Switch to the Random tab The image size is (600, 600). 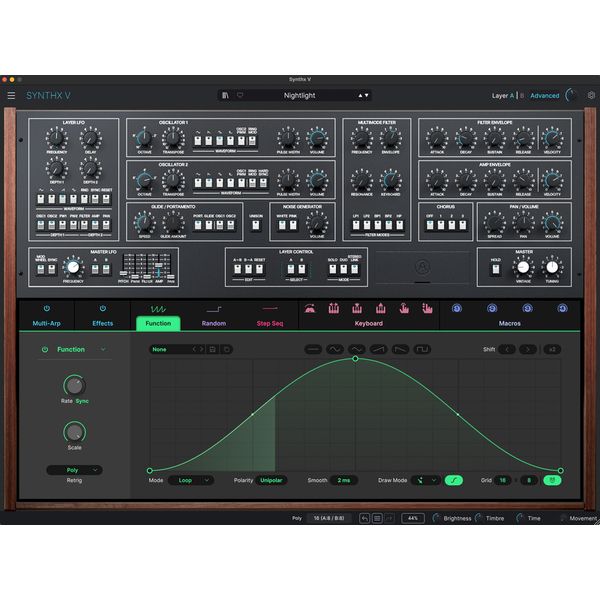tap(214, 316)
